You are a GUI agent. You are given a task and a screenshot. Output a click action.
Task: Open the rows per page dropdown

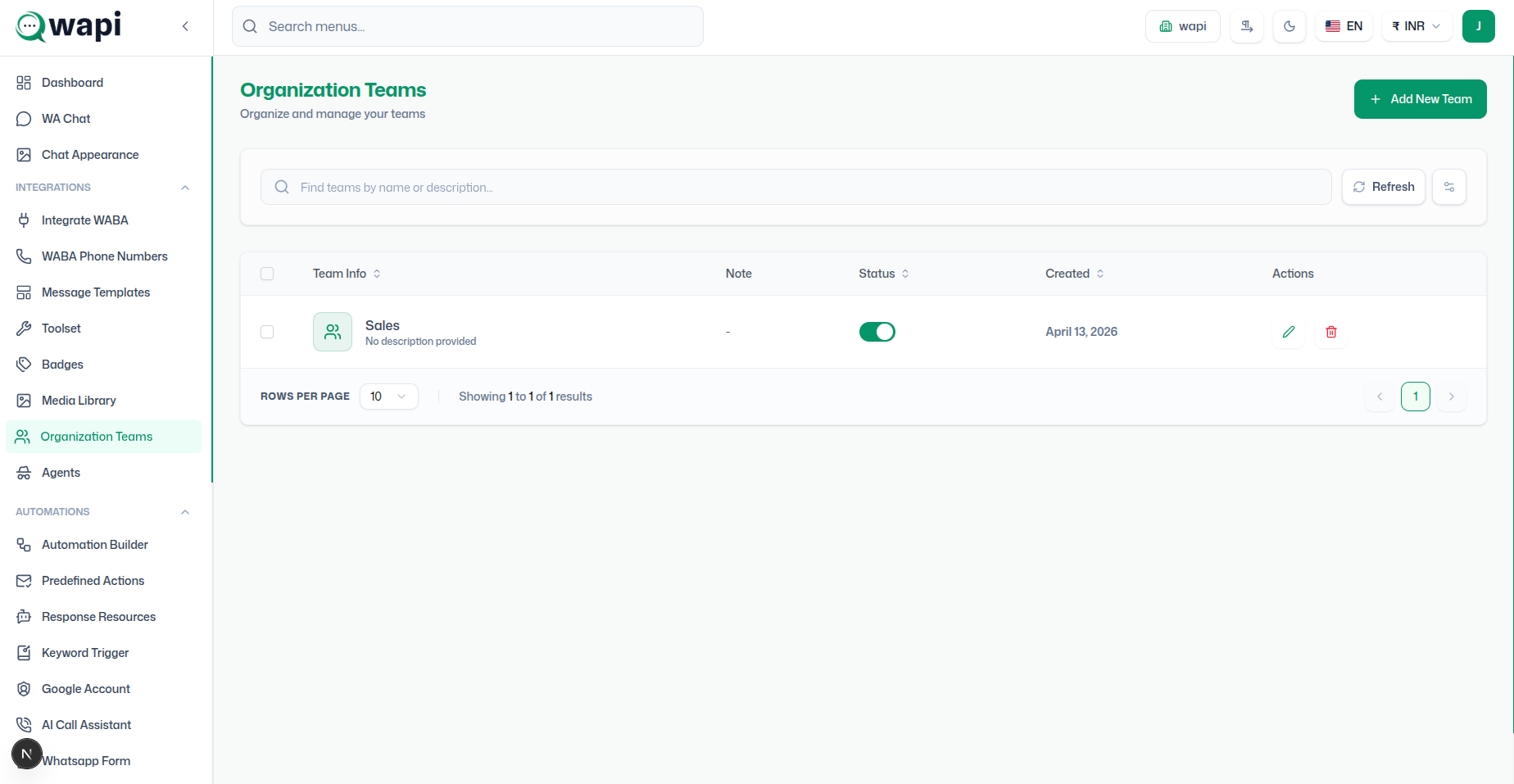(x=389, y=397)
